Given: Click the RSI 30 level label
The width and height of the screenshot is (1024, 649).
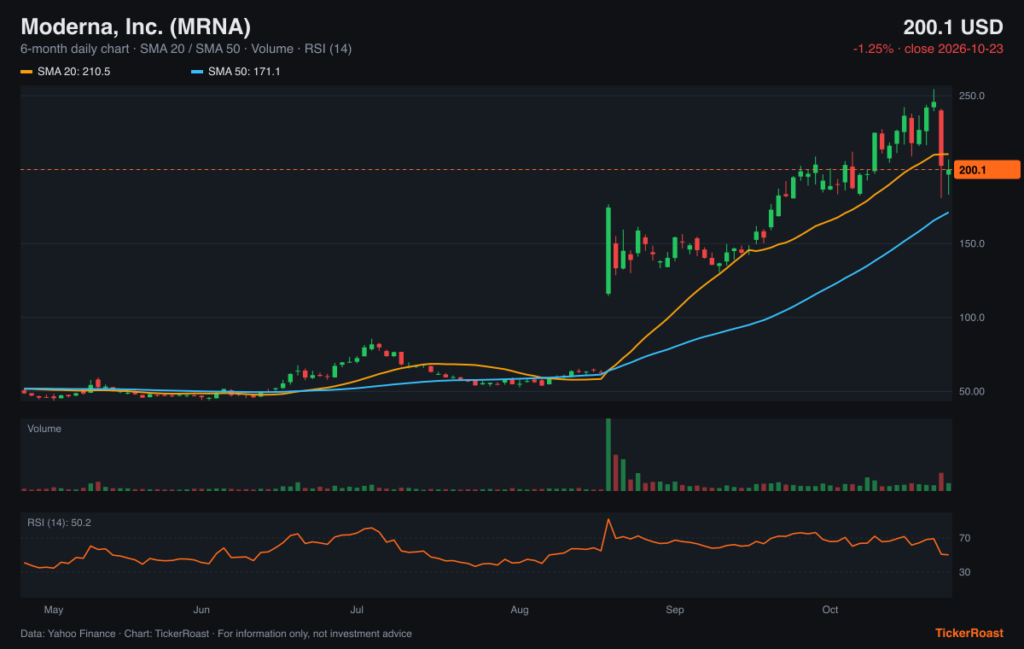Looking at the screenshot, I should coord(965,573).
